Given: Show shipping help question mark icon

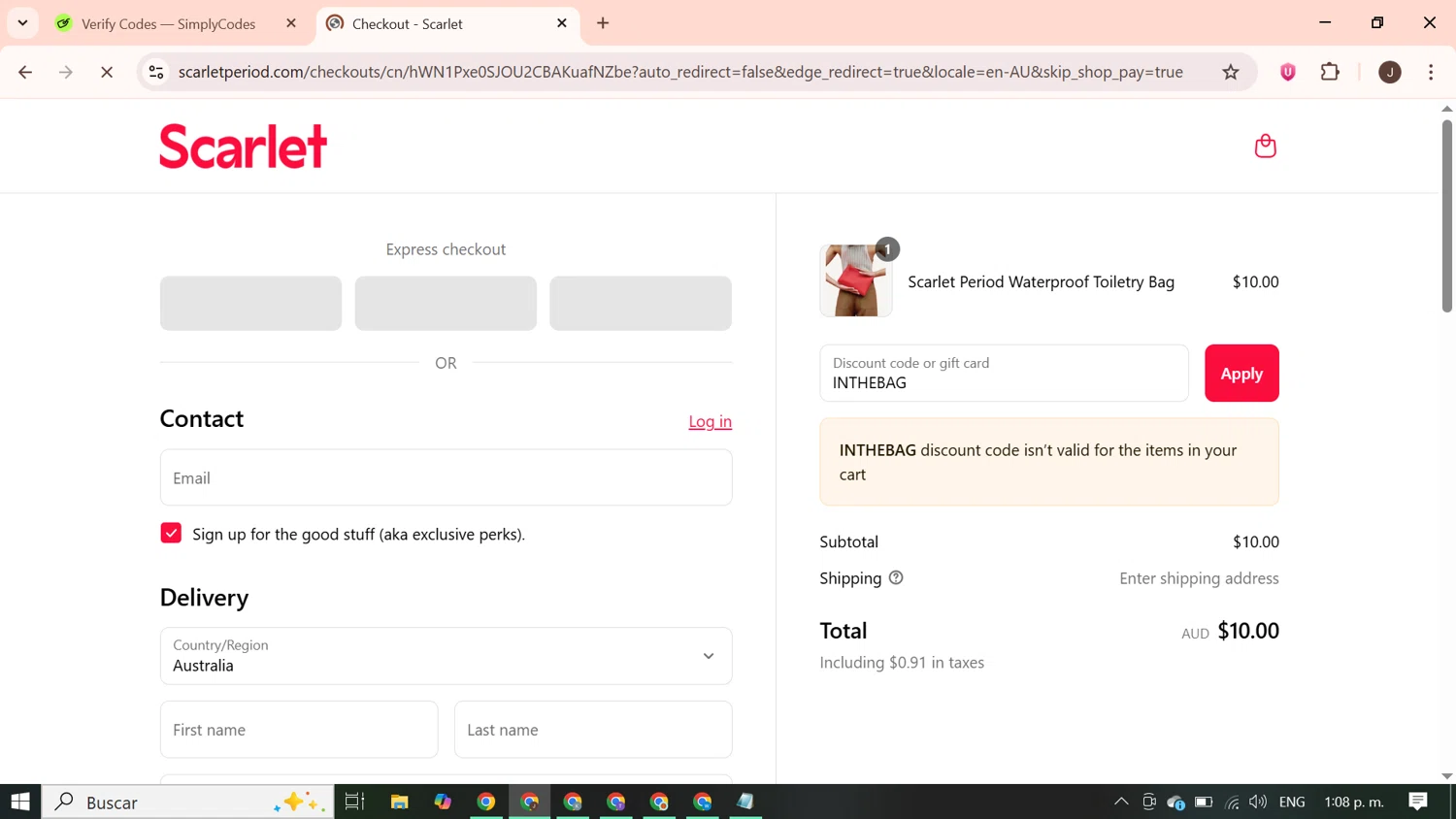Looking at the screenshot, I should tap(896, 577).
